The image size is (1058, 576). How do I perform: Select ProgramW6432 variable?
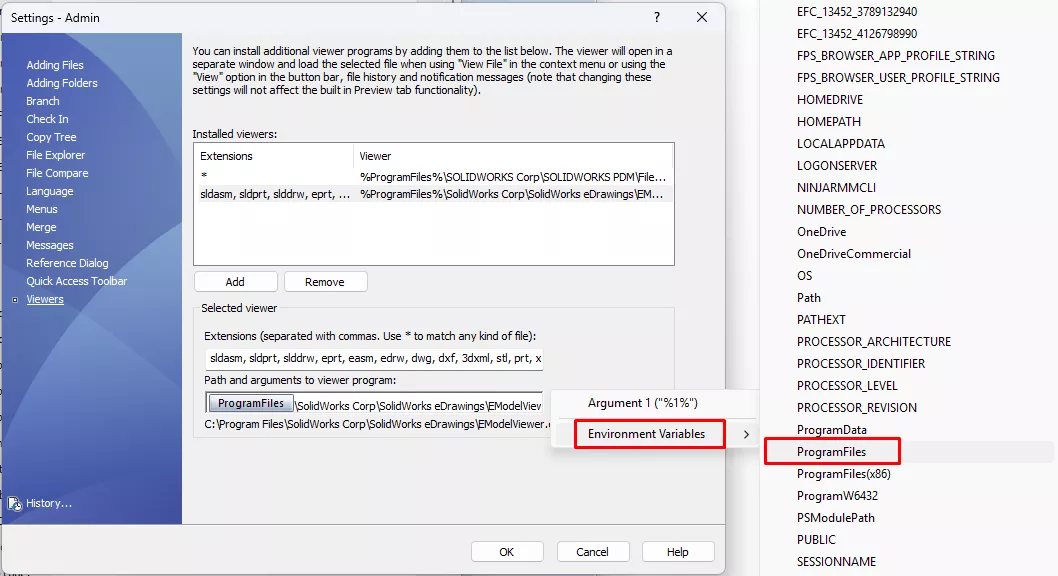(x=837, y=496)
